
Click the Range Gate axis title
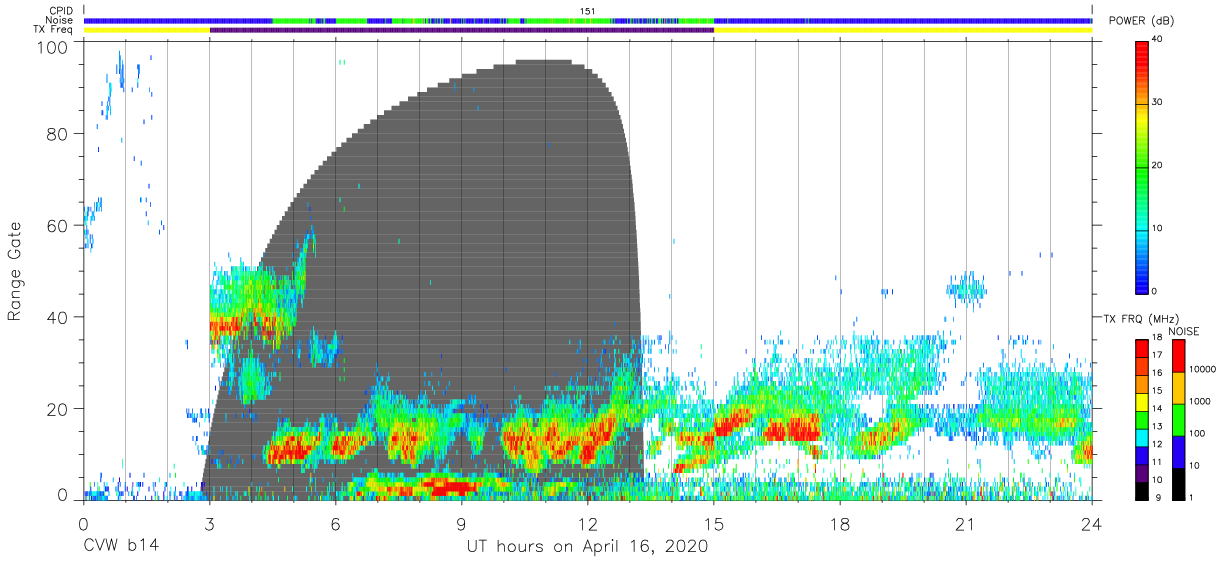pyautogui.click(x=15, y=270)
